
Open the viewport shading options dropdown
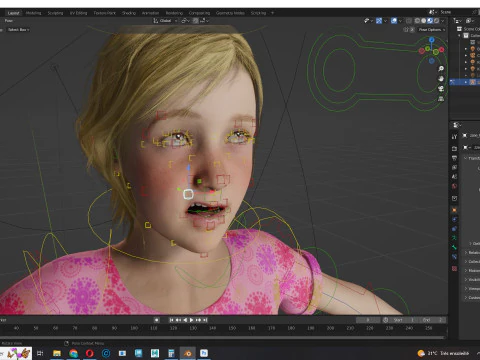click(x=443, y=21)
